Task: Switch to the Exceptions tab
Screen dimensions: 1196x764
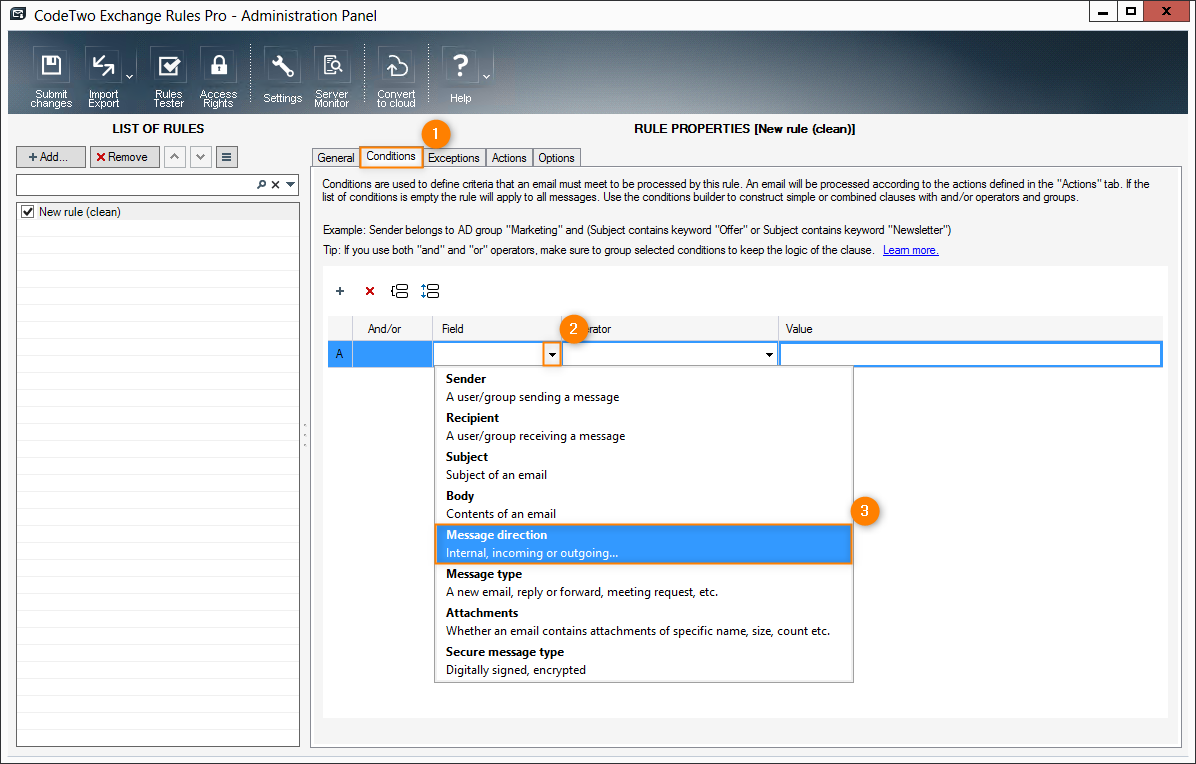Action: [454, 158]
